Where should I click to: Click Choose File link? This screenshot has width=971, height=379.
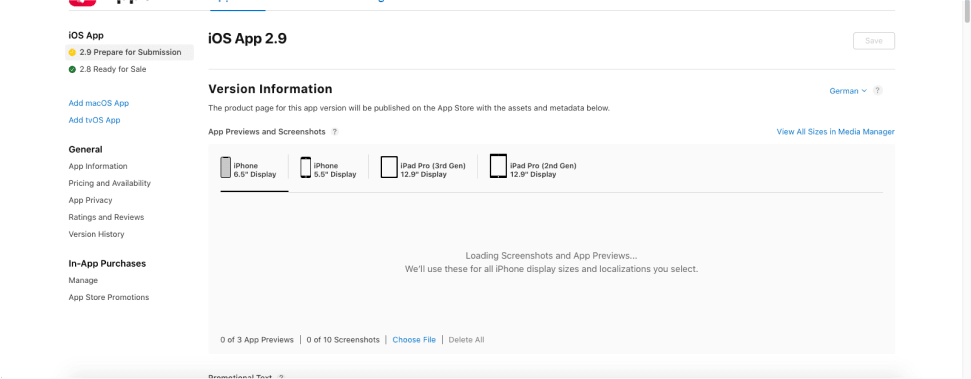[x=414, y=340]
